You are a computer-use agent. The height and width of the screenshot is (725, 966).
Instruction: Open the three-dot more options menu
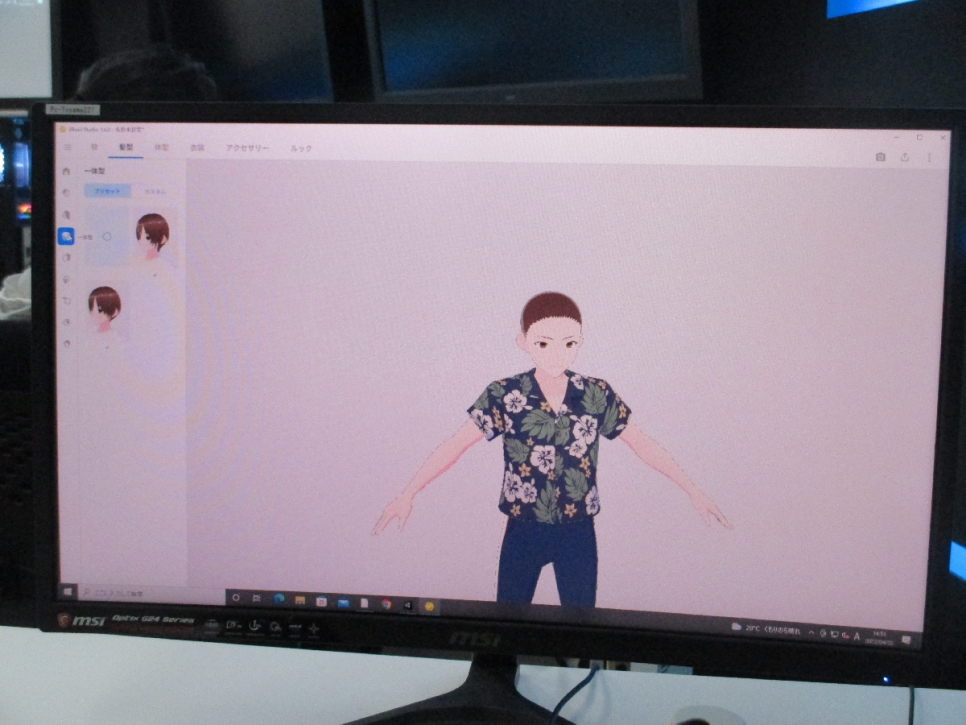point(929,158)
